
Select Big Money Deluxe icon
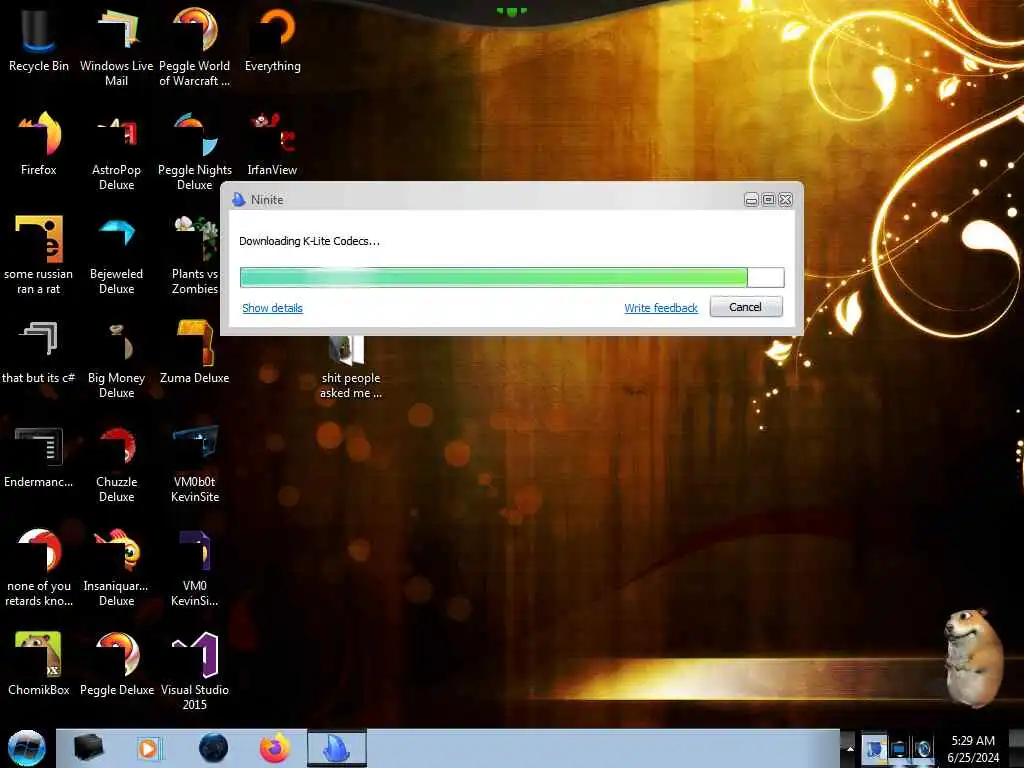pyautogui.click(x=116, y=359)
